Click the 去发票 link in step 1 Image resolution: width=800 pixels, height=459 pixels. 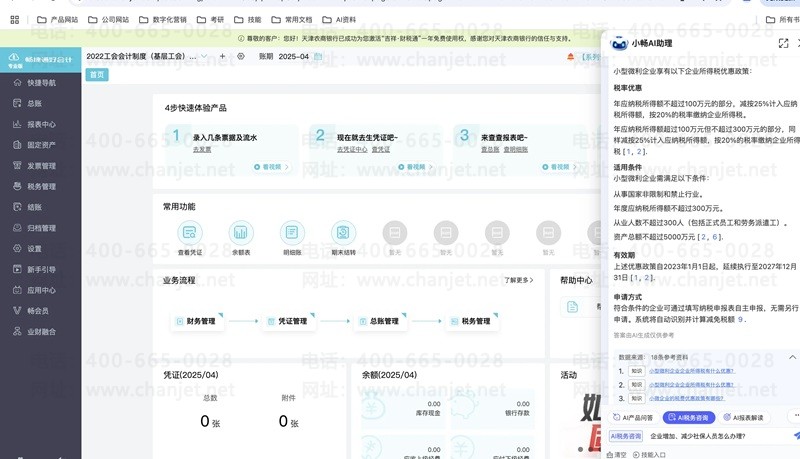(202, 149)
